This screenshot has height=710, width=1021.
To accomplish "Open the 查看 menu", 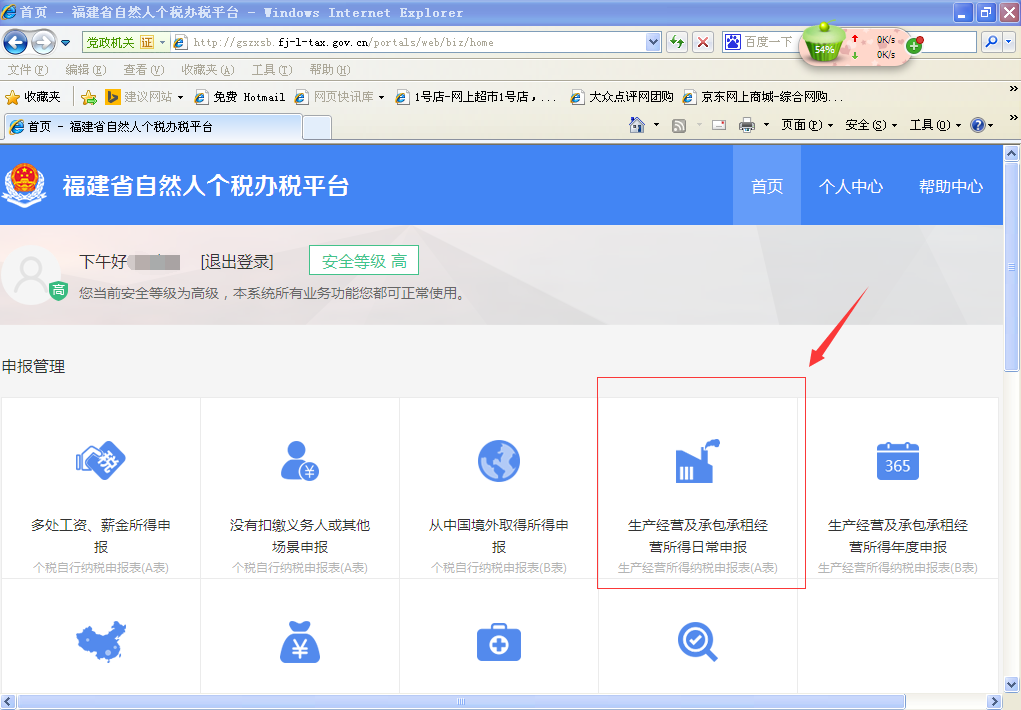I will point(144,70).
